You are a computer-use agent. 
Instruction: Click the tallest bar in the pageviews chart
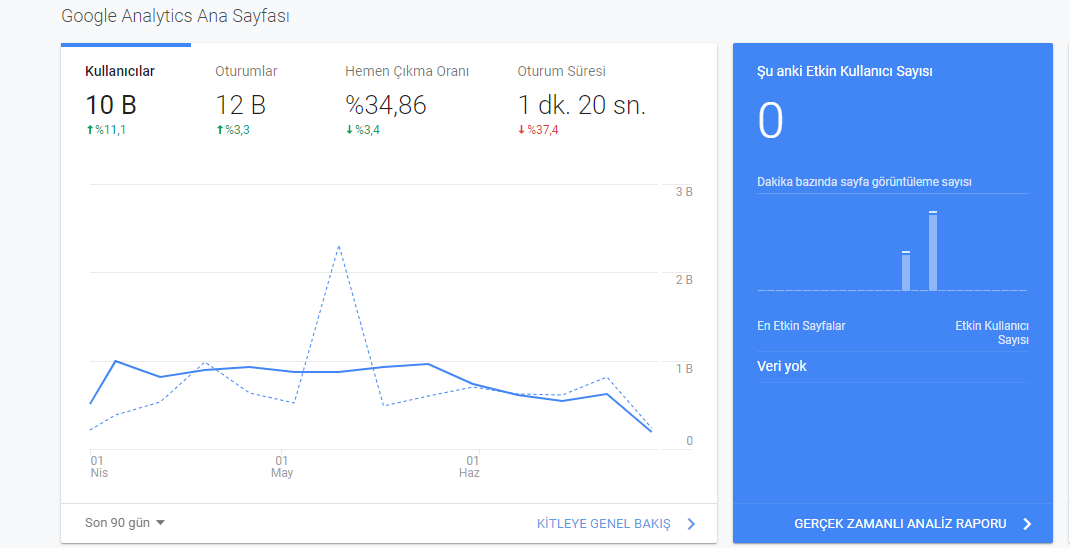coord(933,251)
